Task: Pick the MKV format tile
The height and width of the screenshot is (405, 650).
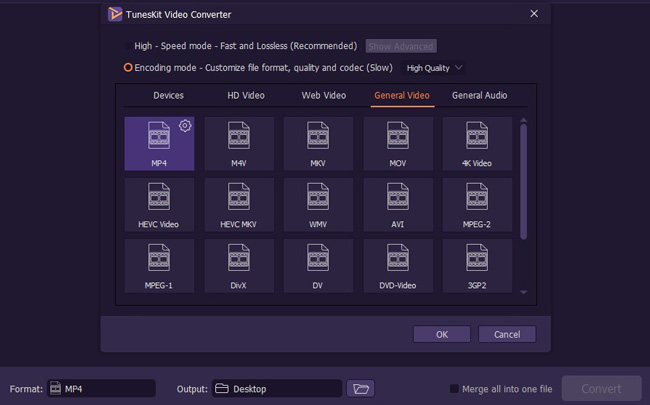Action: click(318, 143)
